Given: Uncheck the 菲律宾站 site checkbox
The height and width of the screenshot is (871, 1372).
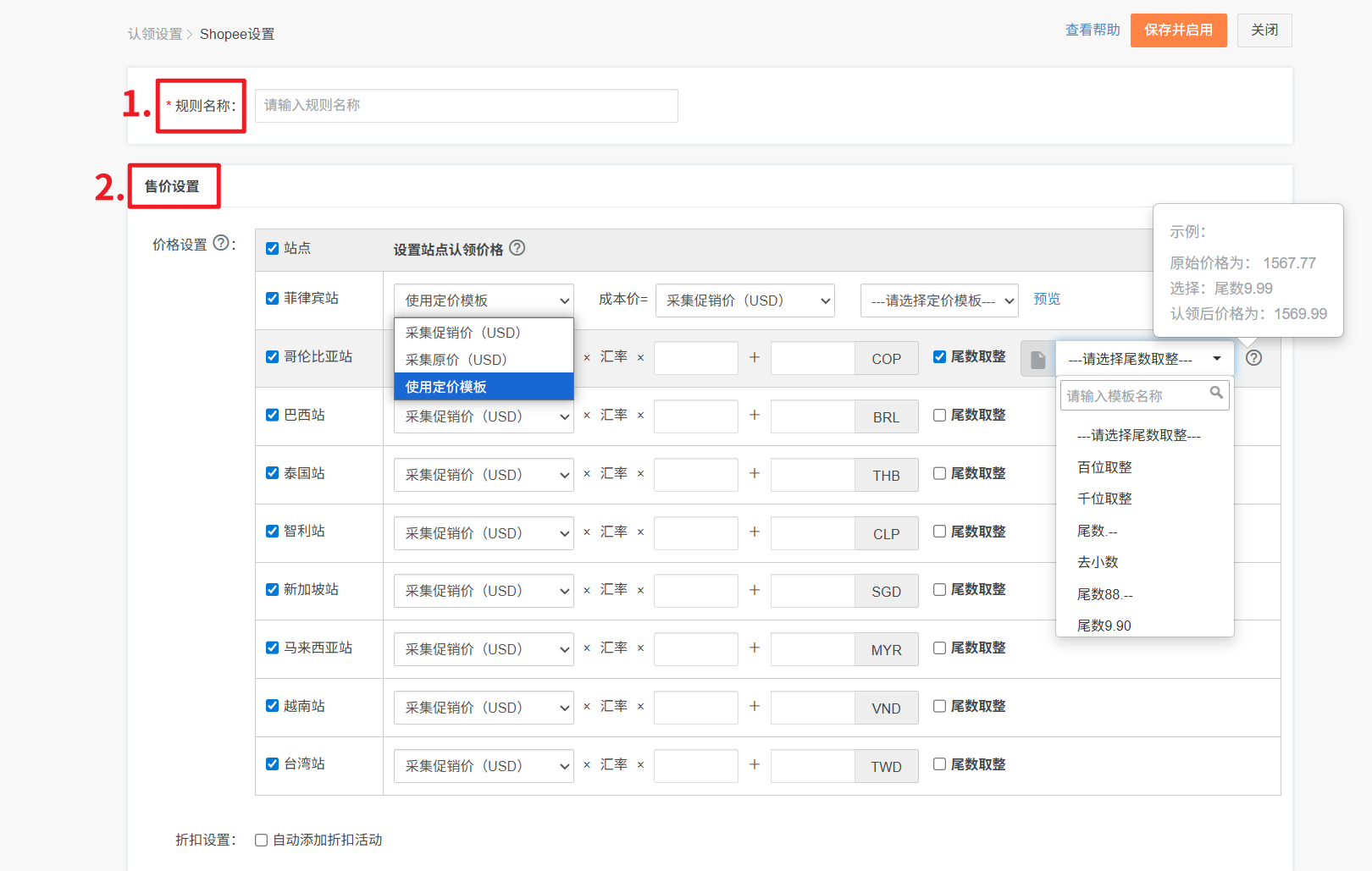Looking at the screenshot, I should click(x=273, y=298).
